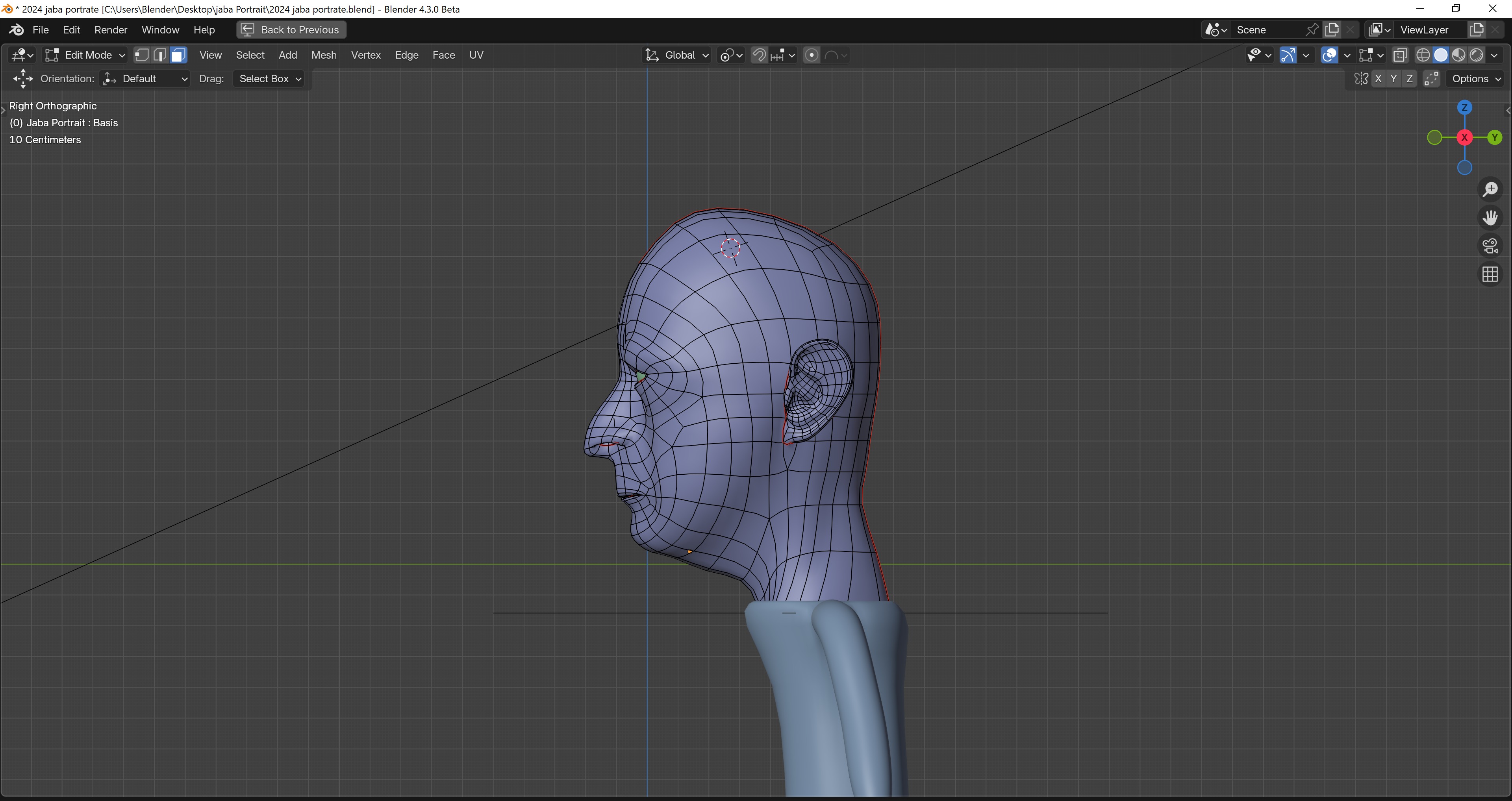Open the view layer browse icon
1512x801 pixels.
tap(1379, 30)
